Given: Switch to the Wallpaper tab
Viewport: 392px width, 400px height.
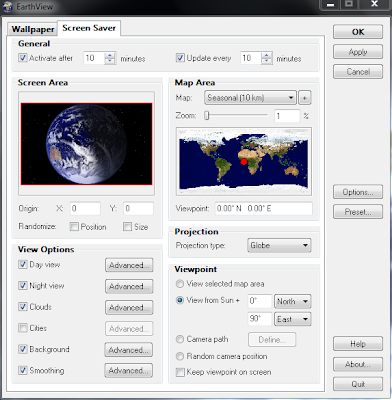Looking at the screenshot, I should pyautogui.click(x=33, y=29).
